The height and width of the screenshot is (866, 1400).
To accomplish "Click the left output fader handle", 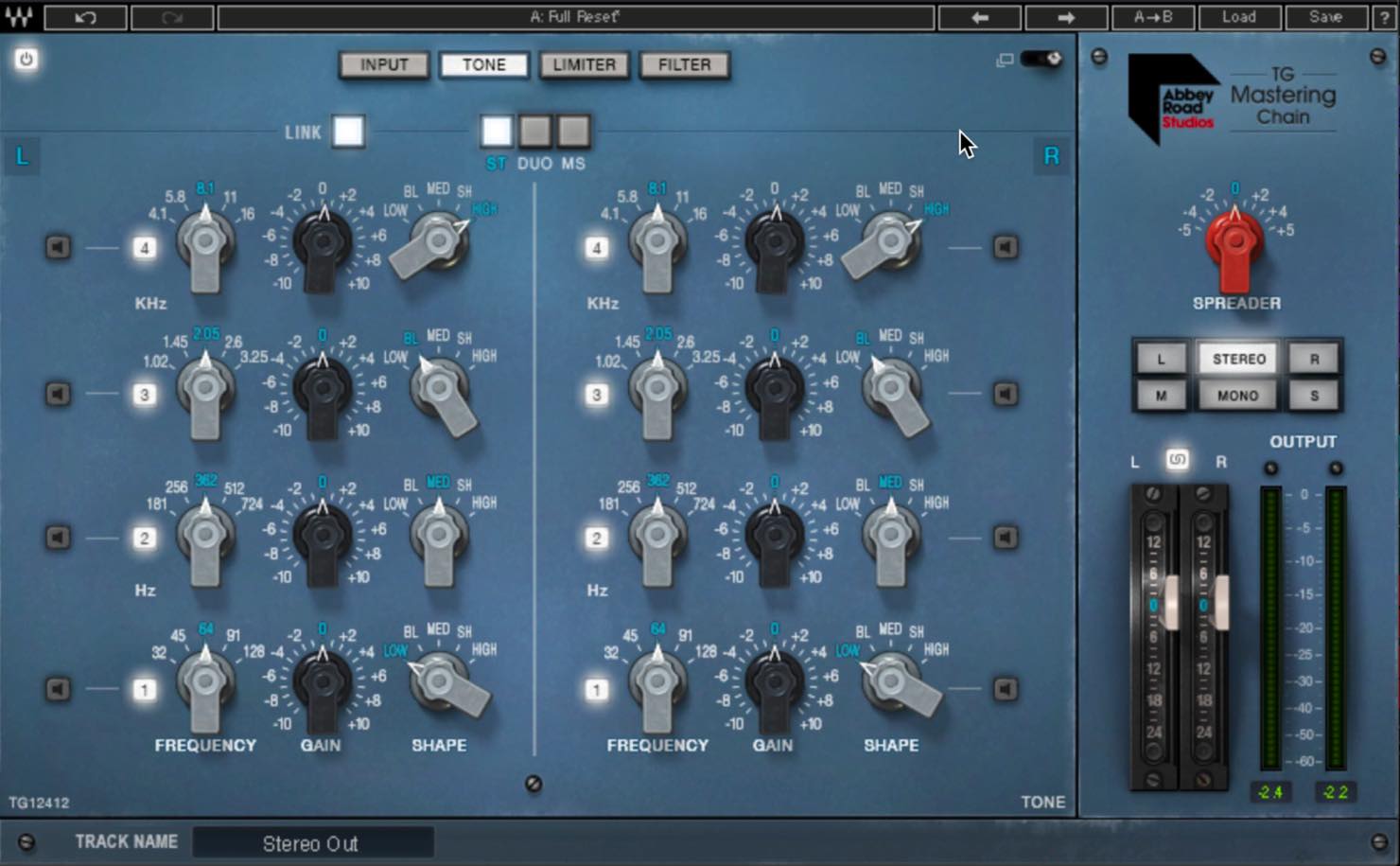I will (x=1171, y=603).
